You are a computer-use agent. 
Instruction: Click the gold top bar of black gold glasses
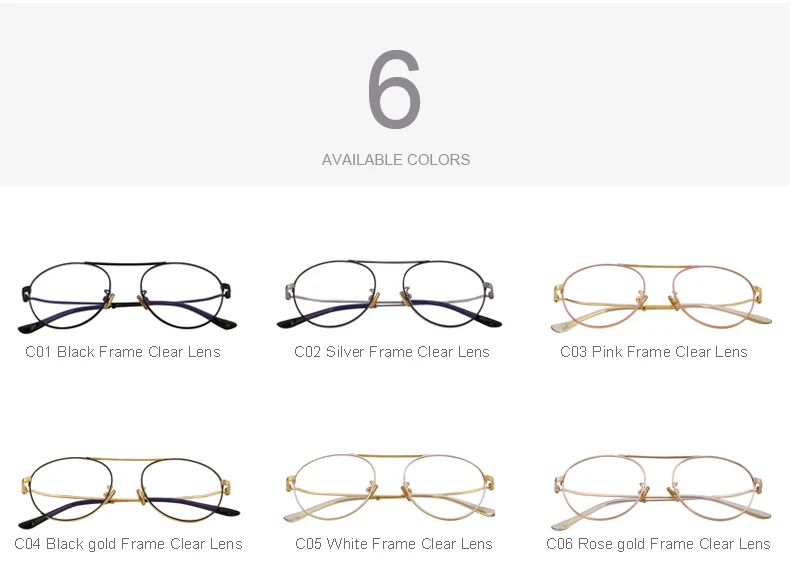coord(127,460)
